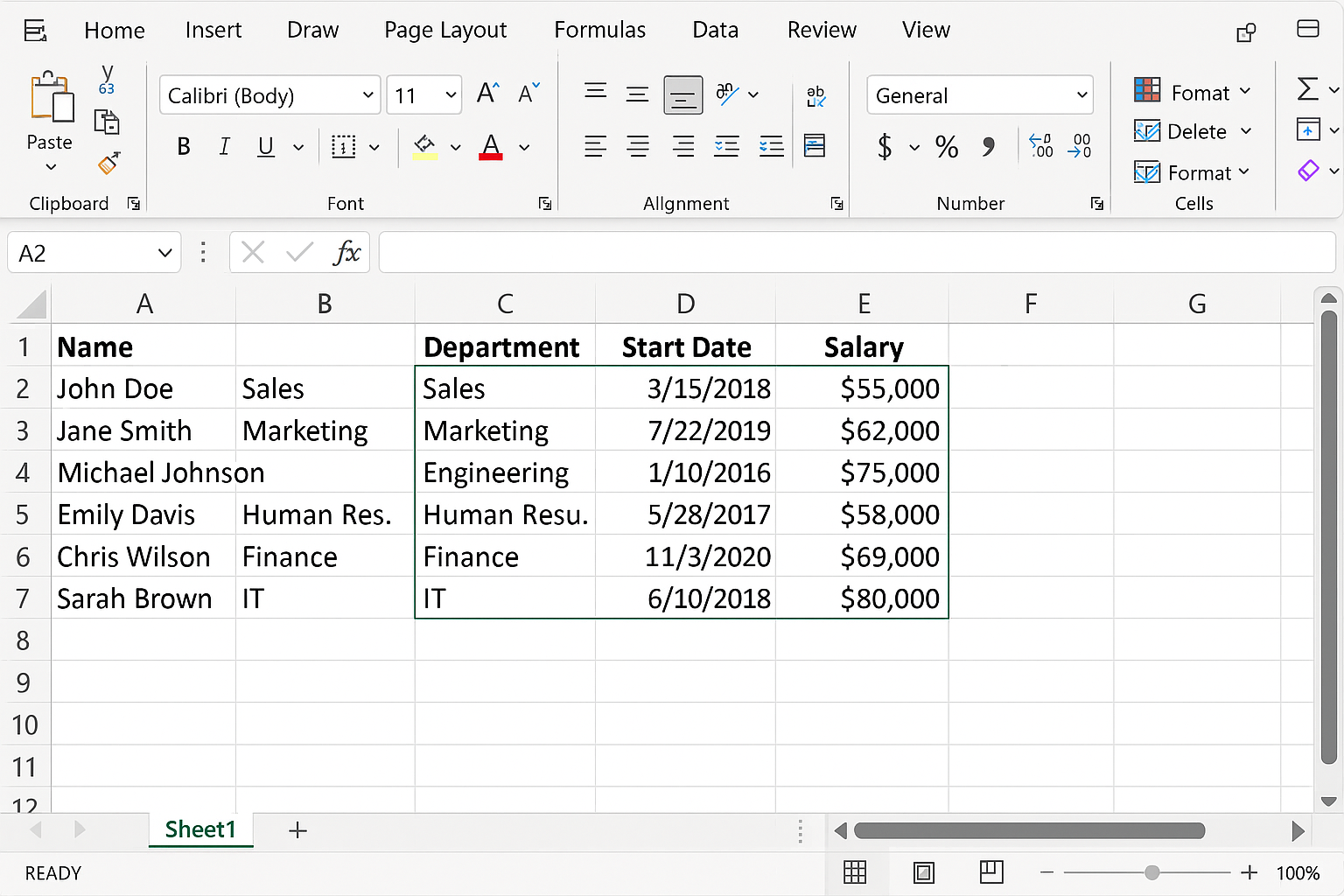This screenshot has height=896, width=1344.
Task: Open the Calibri (Body) font dropdown
Action: pyautogui.click(x=368, y=95)
